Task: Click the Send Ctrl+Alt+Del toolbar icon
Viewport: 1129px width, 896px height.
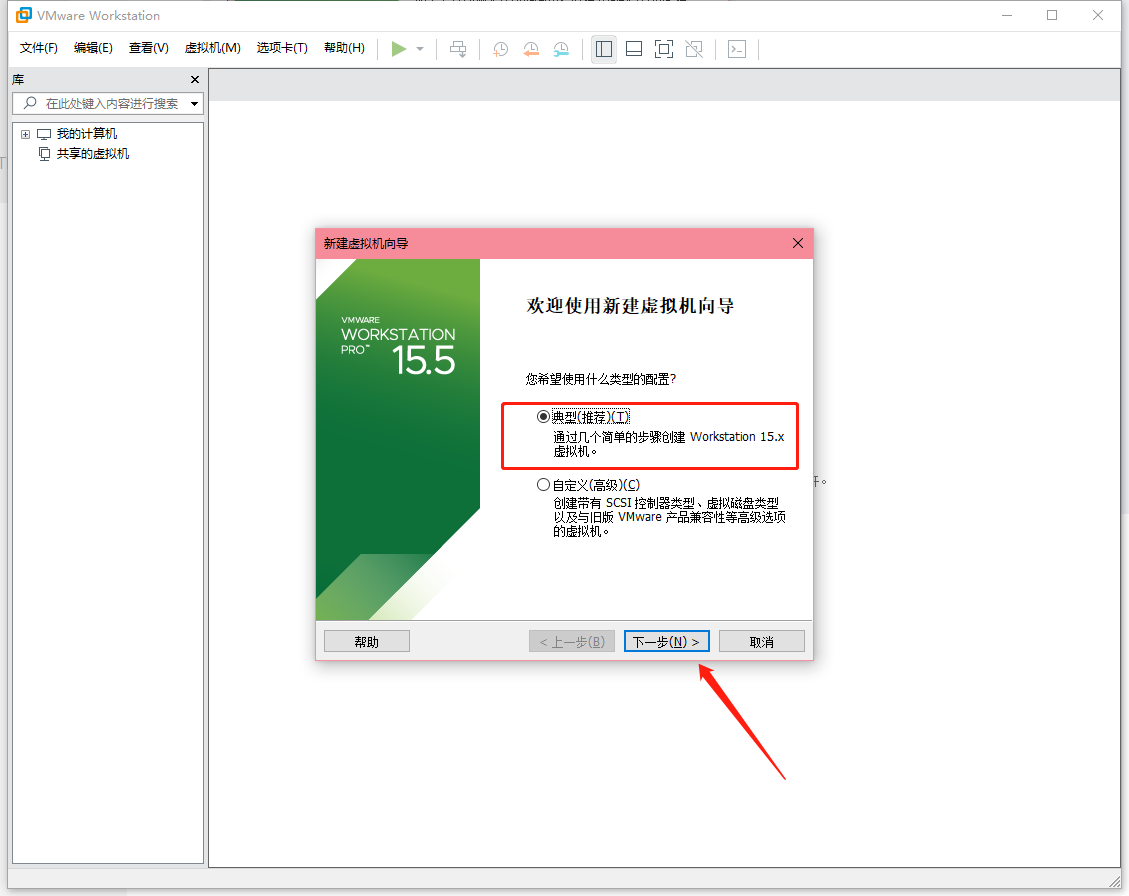Action: 458,49
